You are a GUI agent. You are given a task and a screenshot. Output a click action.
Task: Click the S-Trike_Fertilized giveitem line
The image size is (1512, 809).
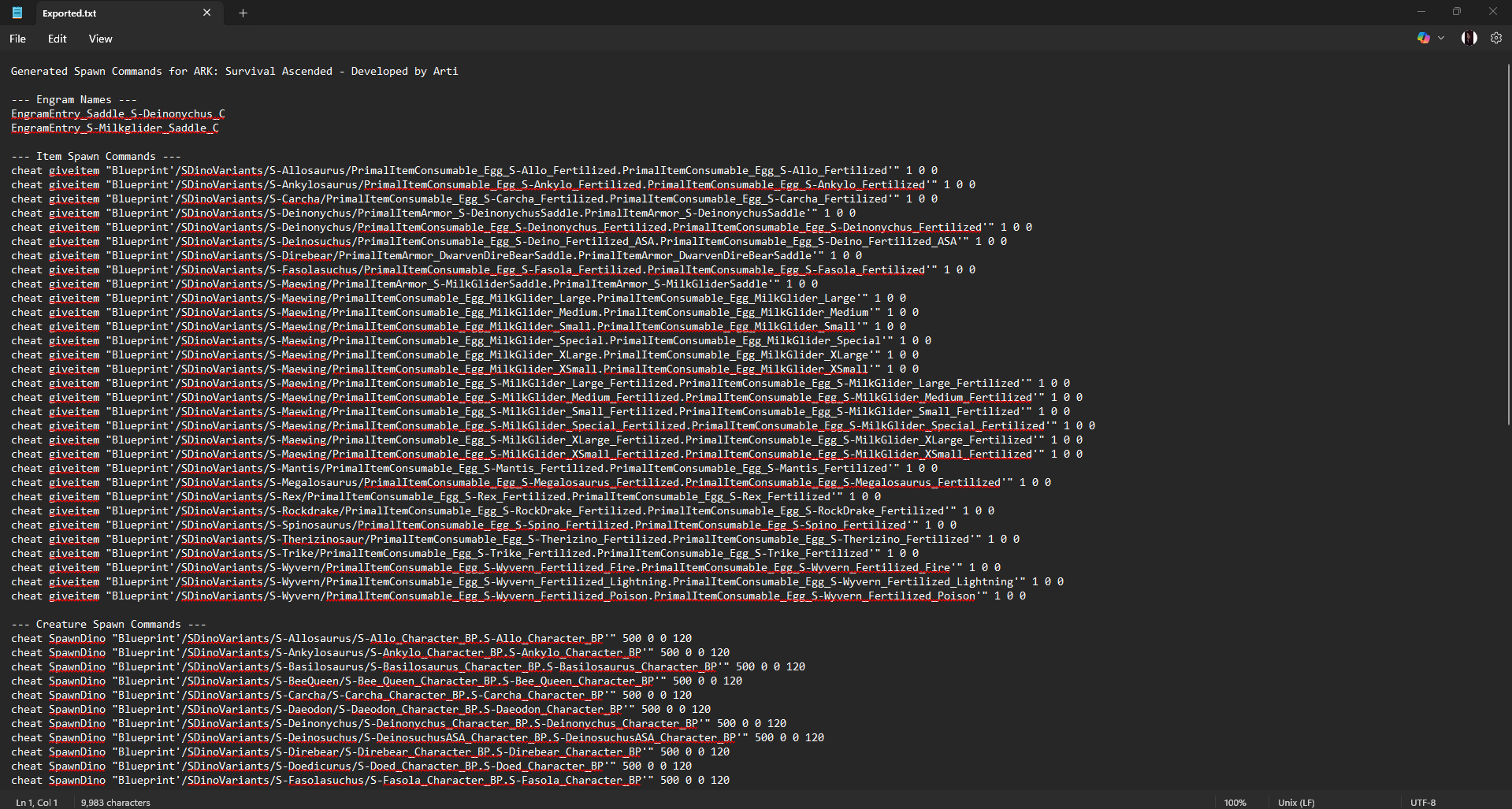coord(465,553)
